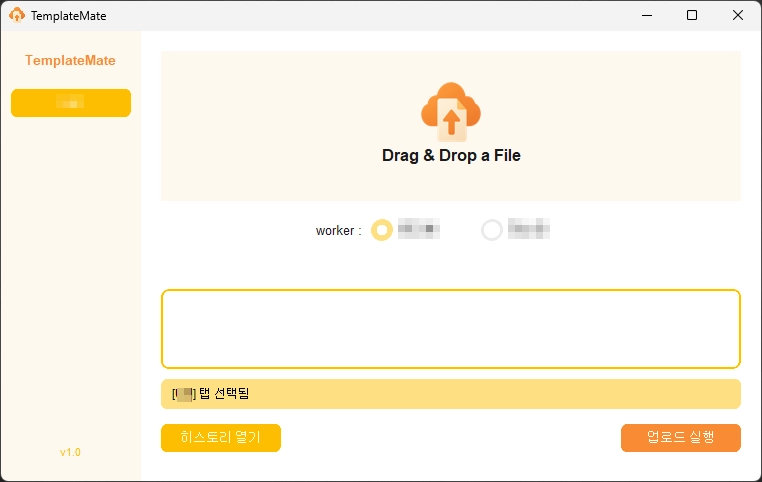Open the yellow sidebar tab
762x482 pixels.
(71, 103)
